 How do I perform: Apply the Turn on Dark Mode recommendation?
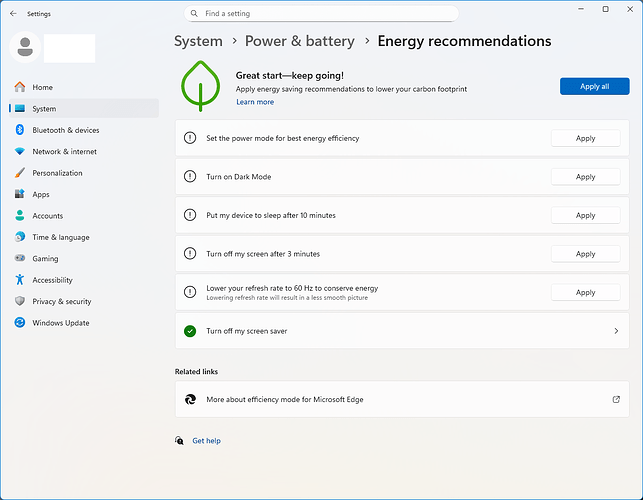[x=585, y=177]
